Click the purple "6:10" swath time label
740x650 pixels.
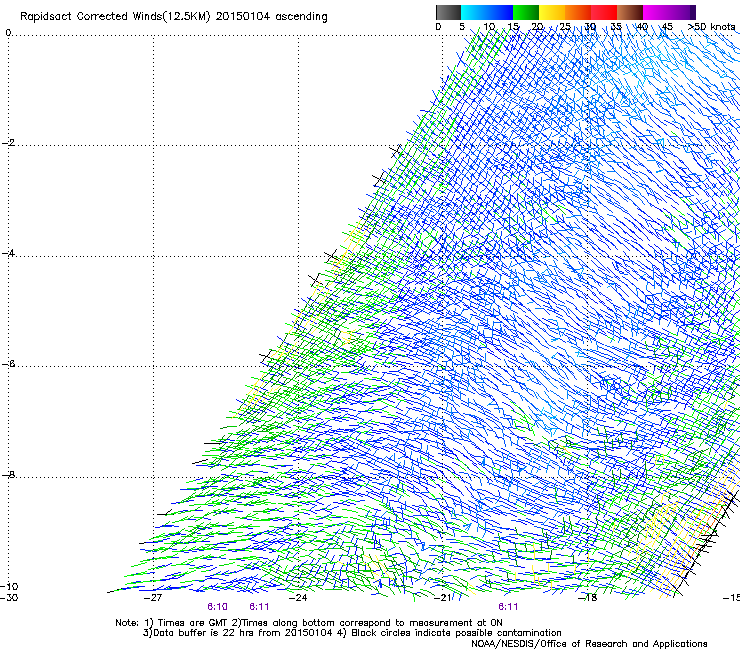[x=218, y=607]
